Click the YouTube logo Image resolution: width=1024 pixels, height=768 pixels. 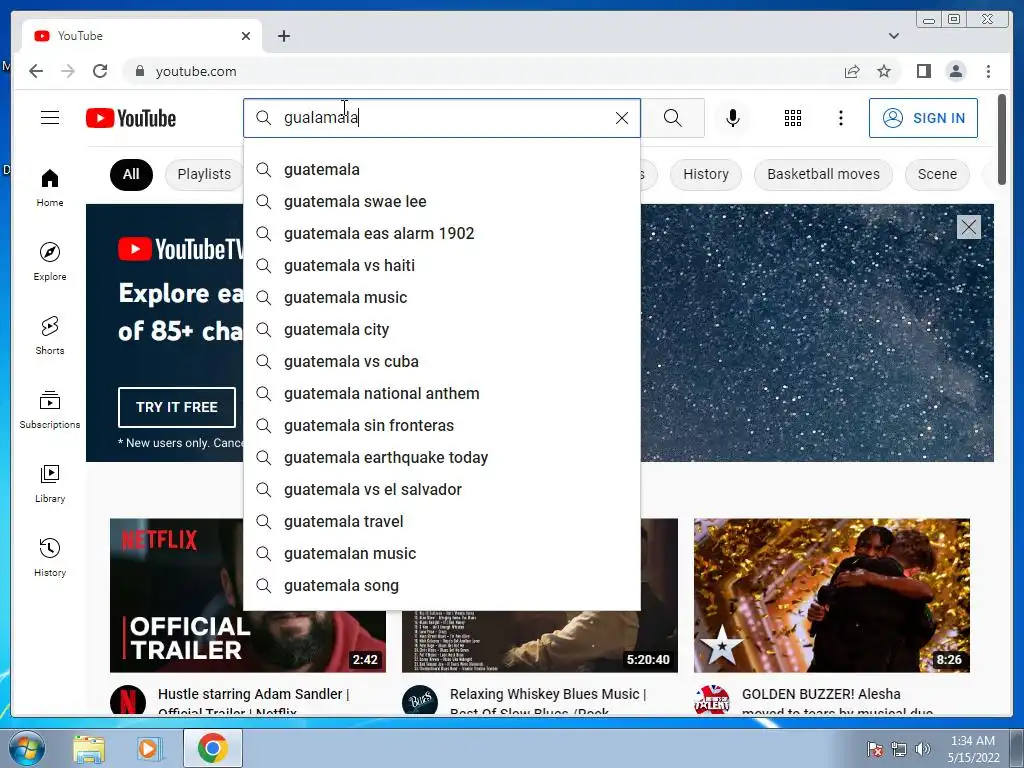[131, 118]
